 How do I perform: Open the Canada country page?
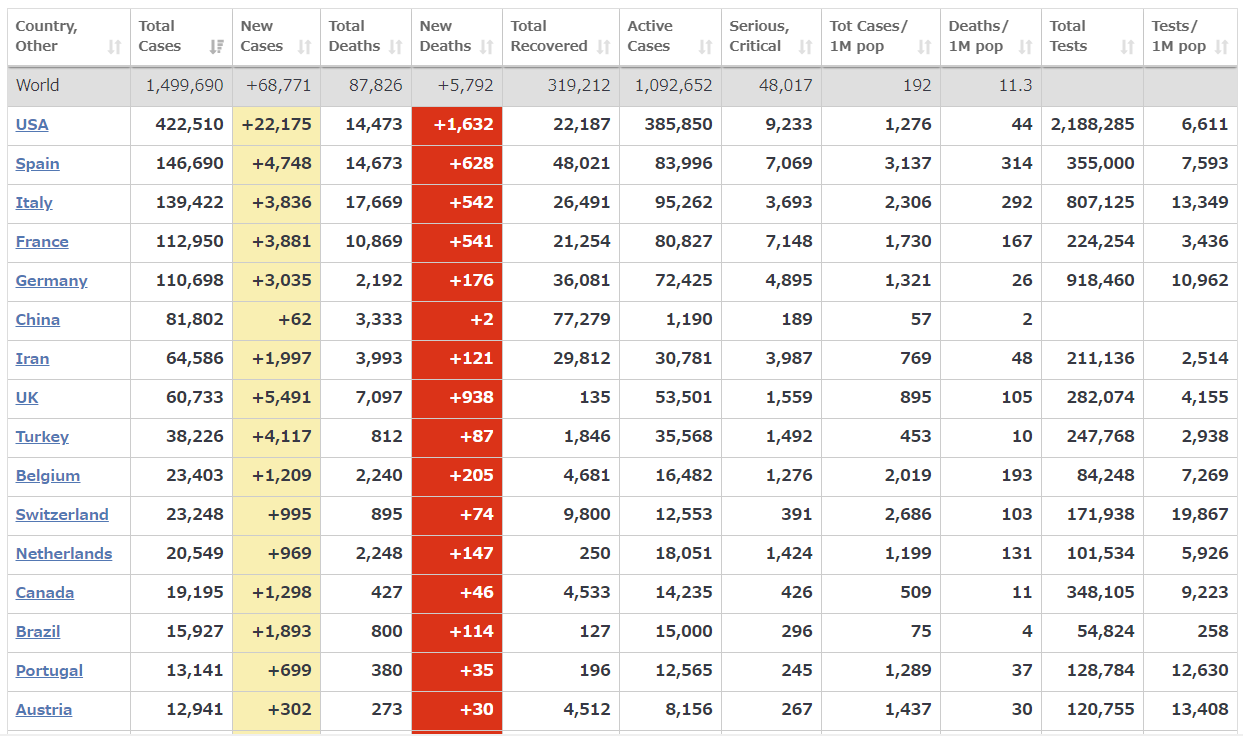click(x=45, y=593)
